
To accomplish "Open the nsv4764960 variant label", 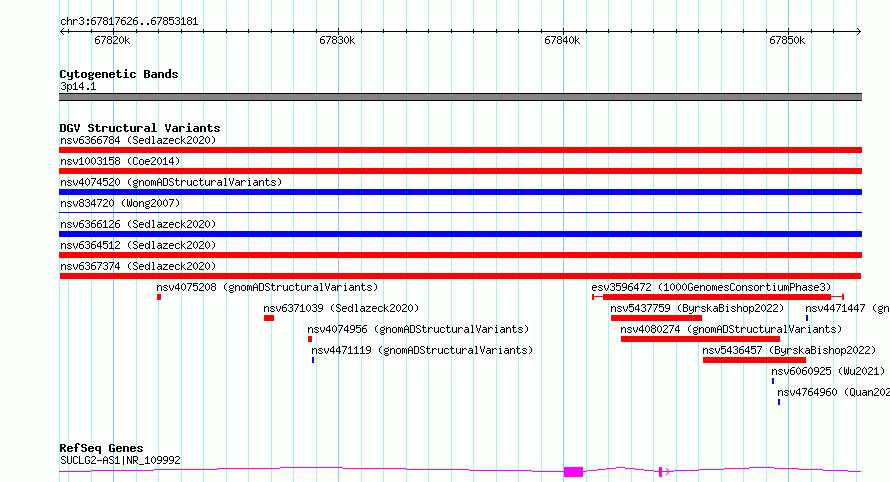I will (833, 392).
